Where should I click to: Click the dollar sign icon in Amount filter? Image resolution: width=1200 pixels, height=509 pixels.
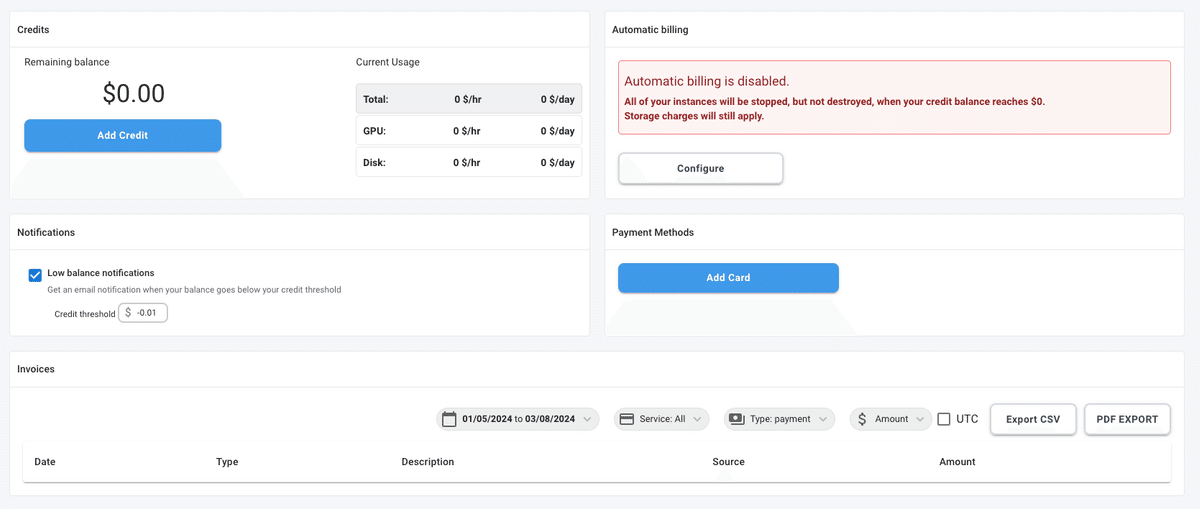(862, 419)
